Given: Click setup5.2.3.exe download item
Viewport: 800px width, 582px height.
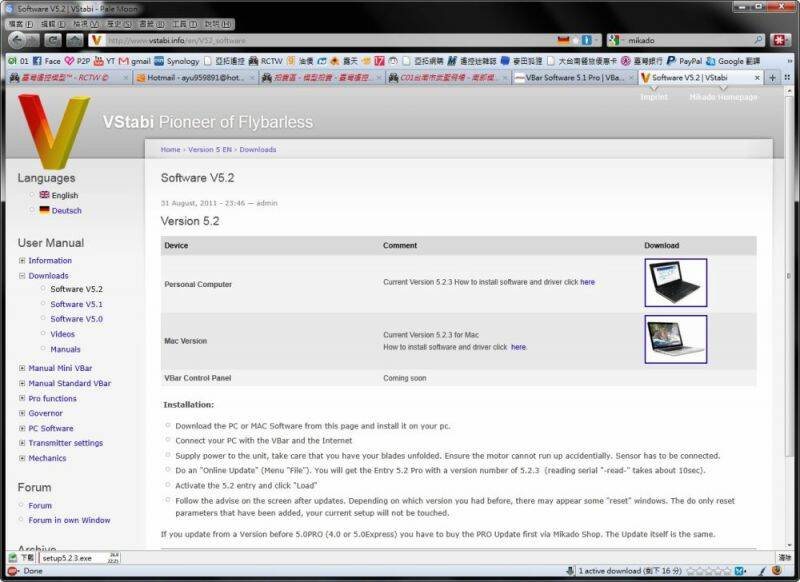Looking at the screenshot, I should tap(80, 558).
